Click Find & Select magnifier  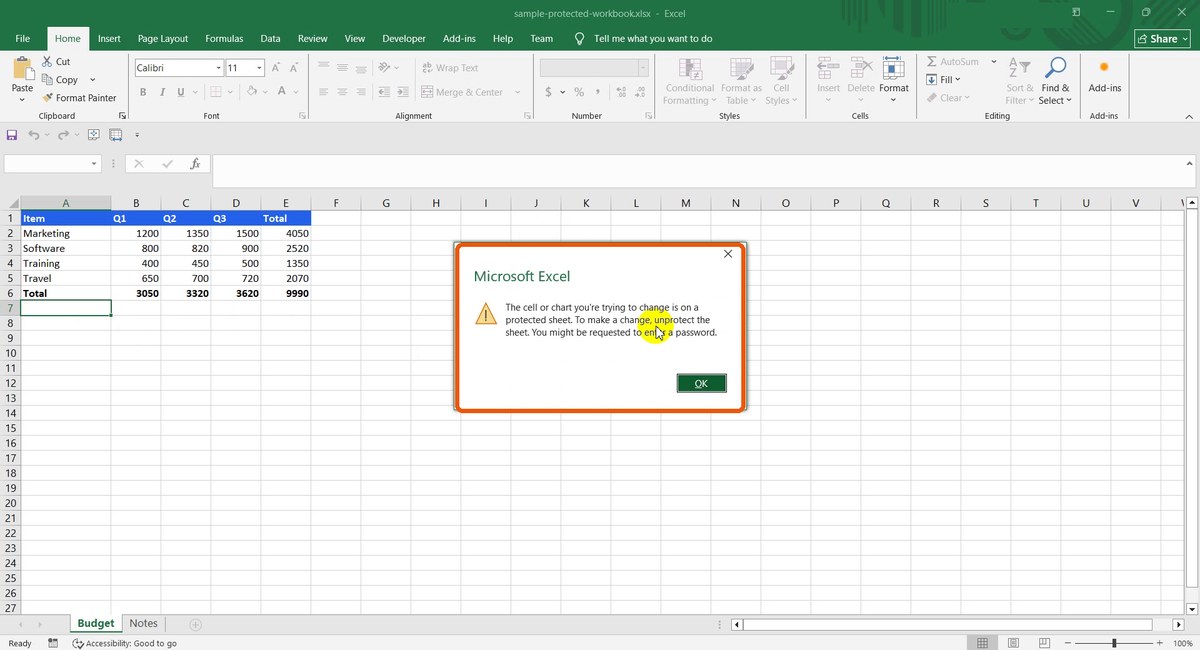point(1054,68)
